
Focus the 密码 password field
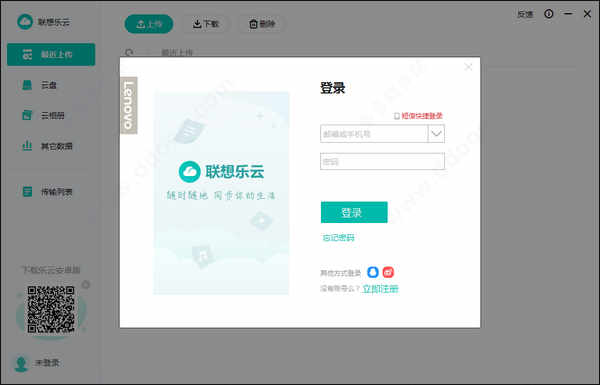(382, 162)
